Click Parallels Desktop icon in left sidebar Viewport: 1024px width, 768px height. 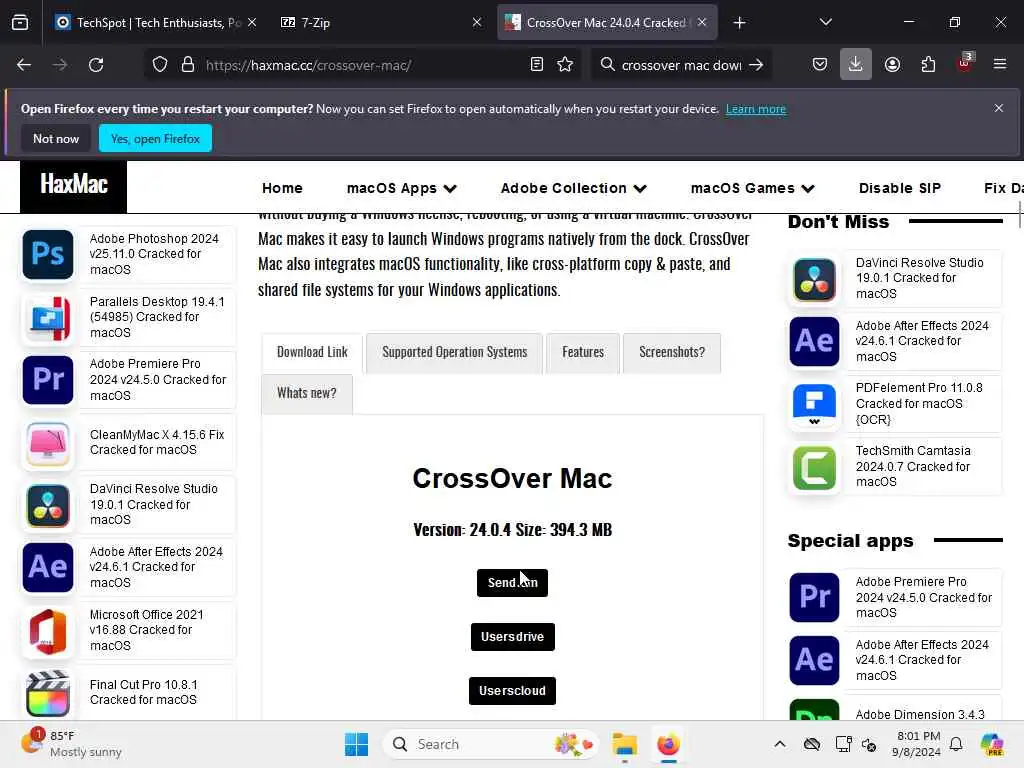48,317
